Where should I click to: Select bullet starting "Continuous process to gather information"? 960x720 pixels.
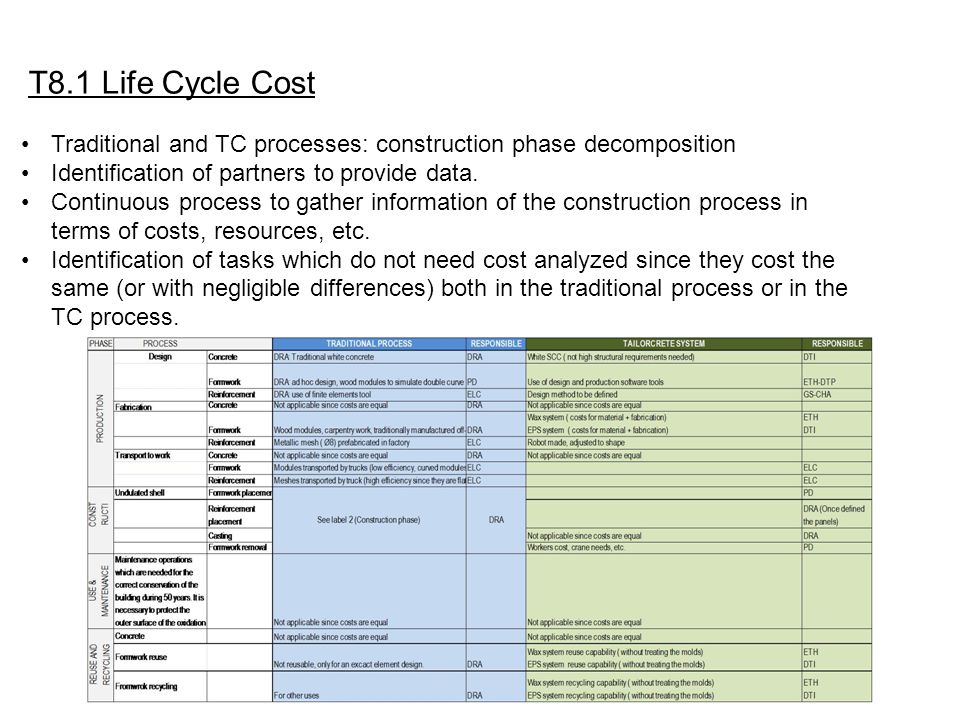tap(429, 216)
